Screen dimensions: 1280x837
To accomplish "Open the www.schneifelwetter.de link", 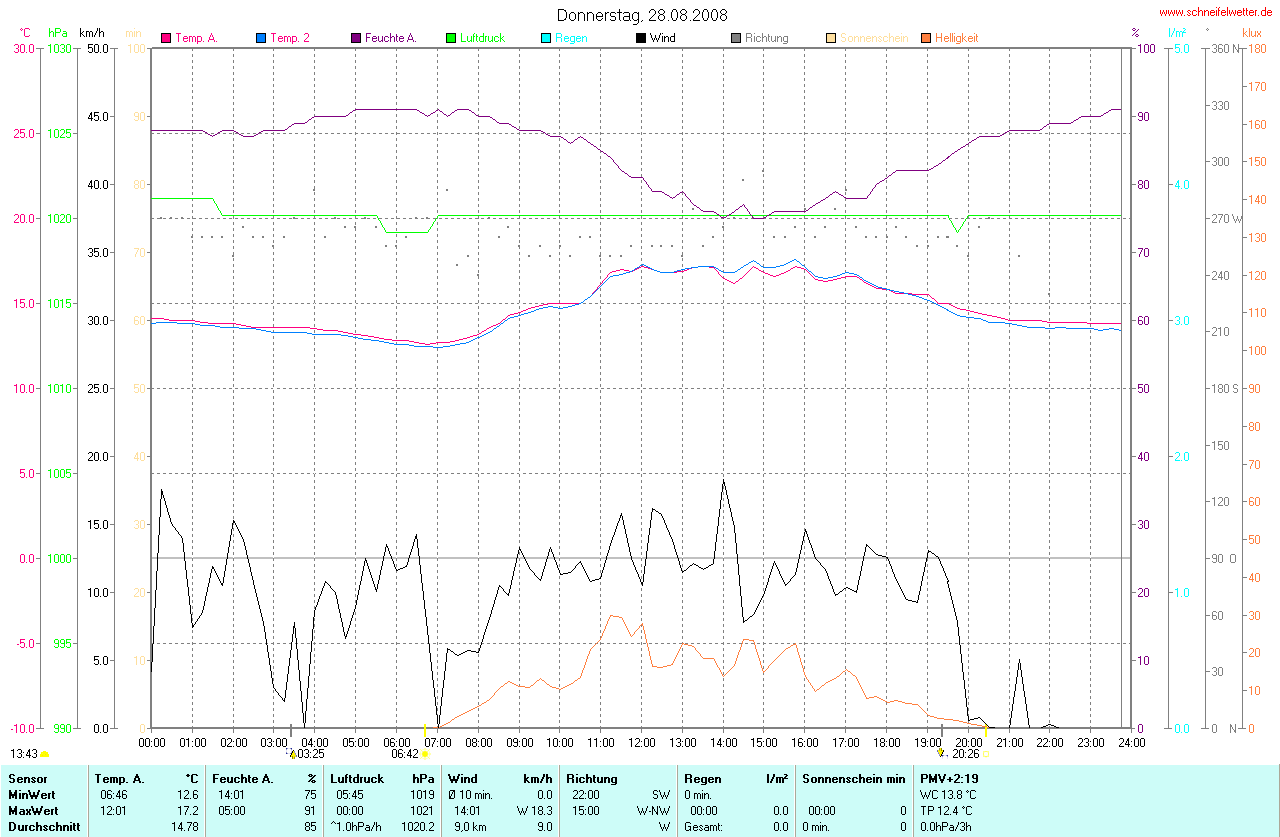I will point(1216,12).
